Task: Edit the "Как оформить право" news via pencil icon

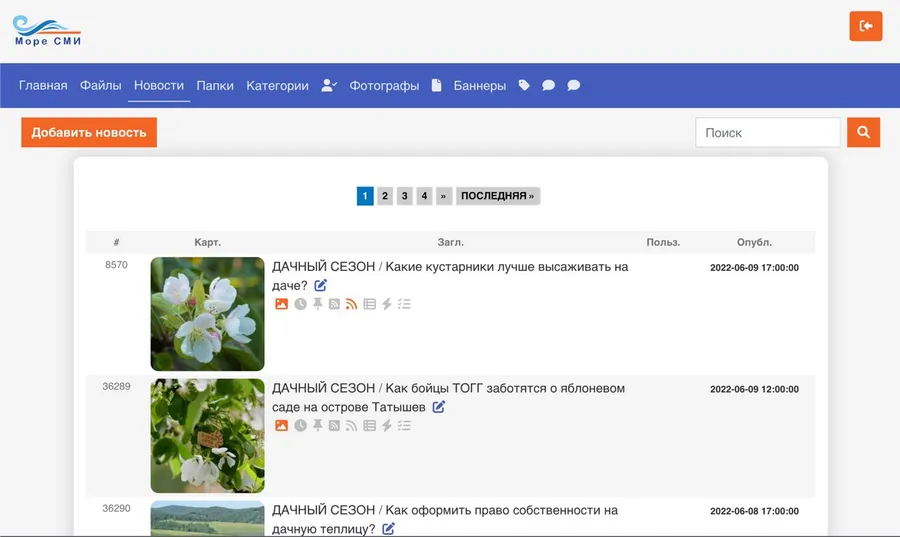Action: click(389, 528)
